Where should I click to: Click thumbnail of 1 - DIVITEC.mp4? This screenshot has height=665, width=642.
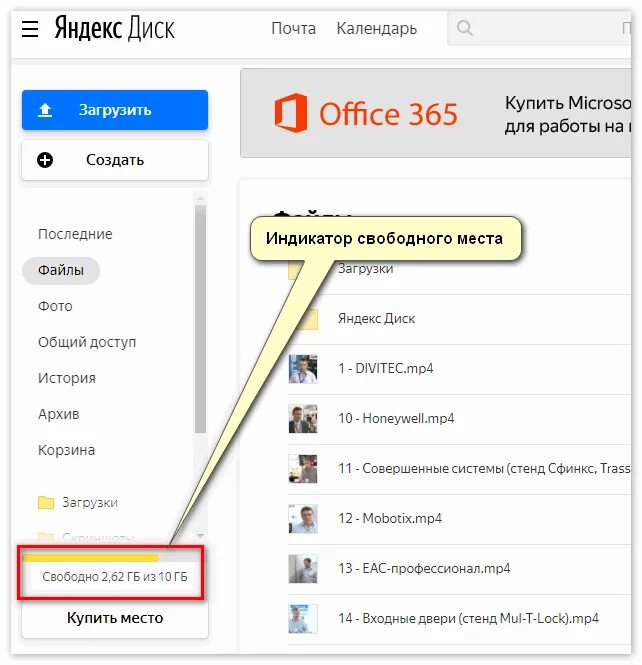(303, 369)
